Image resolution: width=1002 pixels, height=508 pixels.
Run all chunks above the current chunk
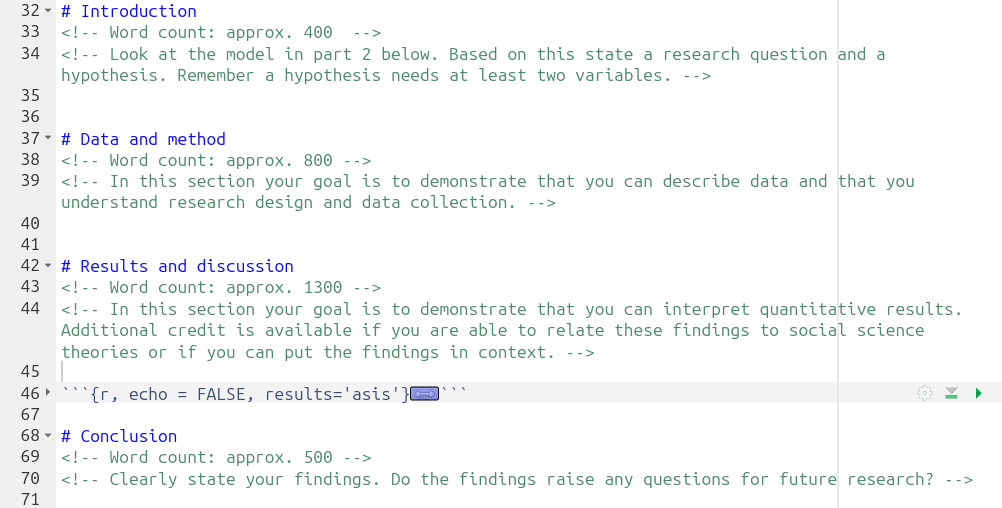[952, 393]
